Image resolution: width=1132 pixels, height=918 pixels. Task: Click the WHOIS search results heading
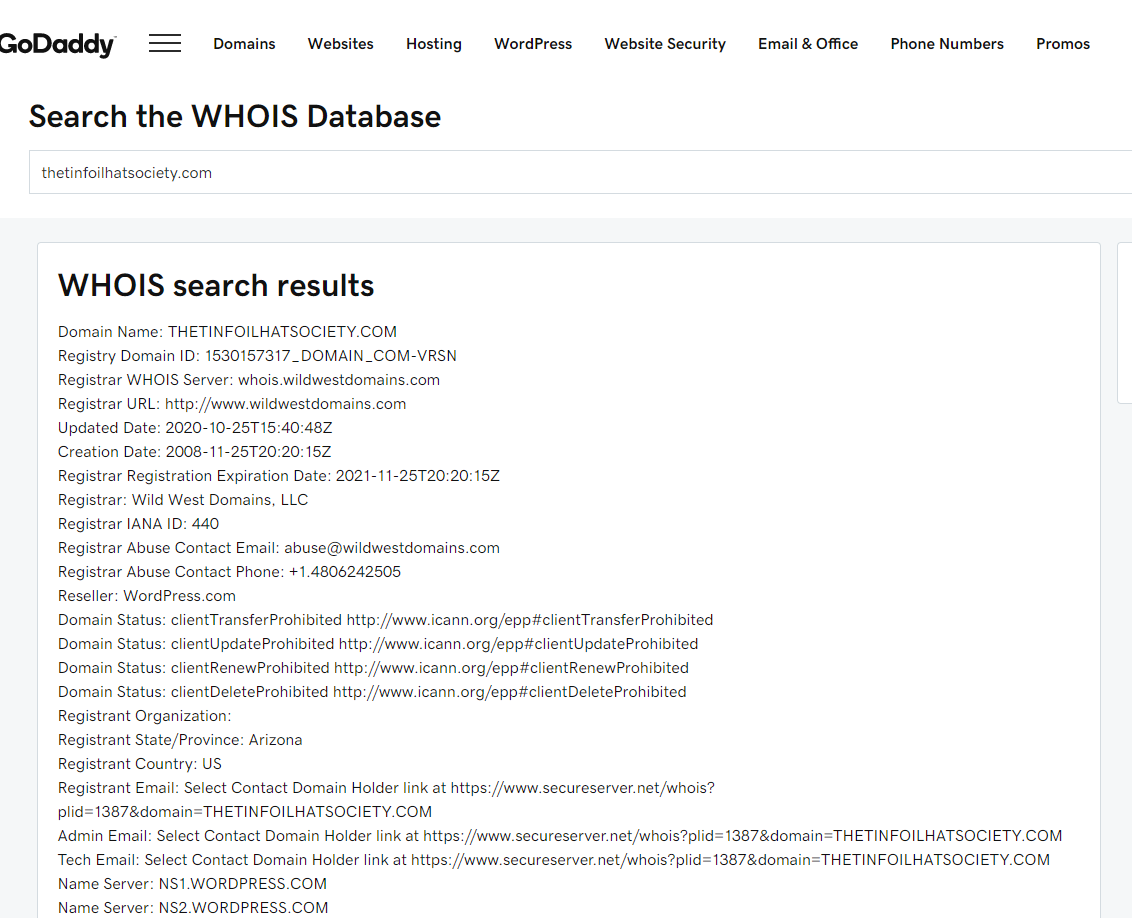216,286
